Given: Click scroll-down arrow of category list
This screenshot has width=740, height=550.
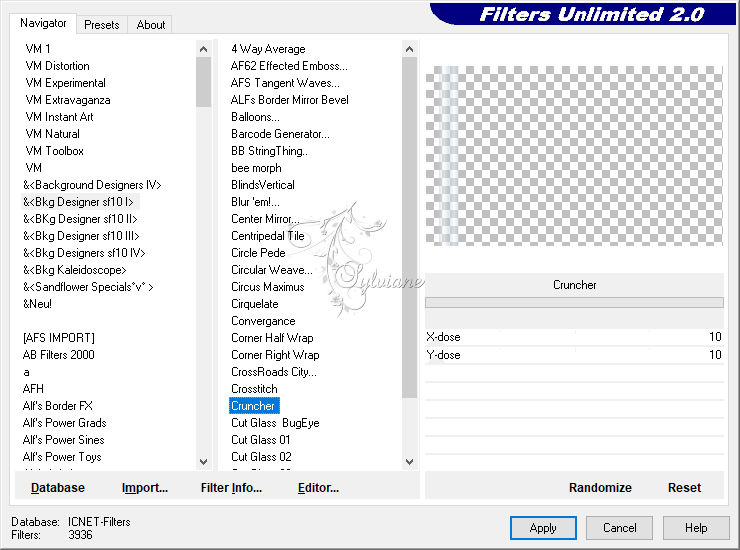Looking at the screenshot, I should tap(203, 462).
